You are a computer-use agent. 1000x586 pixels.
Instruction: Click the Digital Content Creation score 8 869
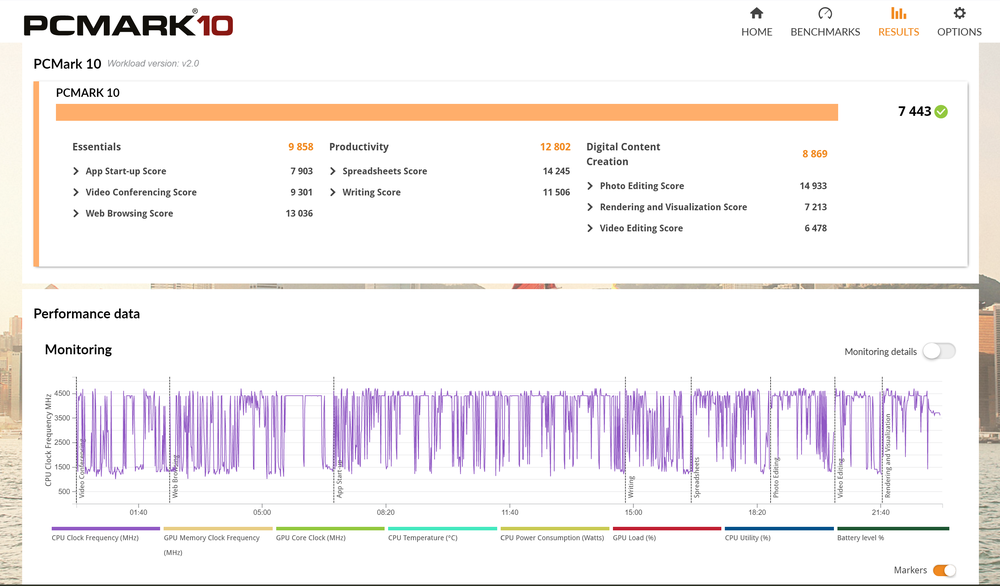(x=814, y=154)
